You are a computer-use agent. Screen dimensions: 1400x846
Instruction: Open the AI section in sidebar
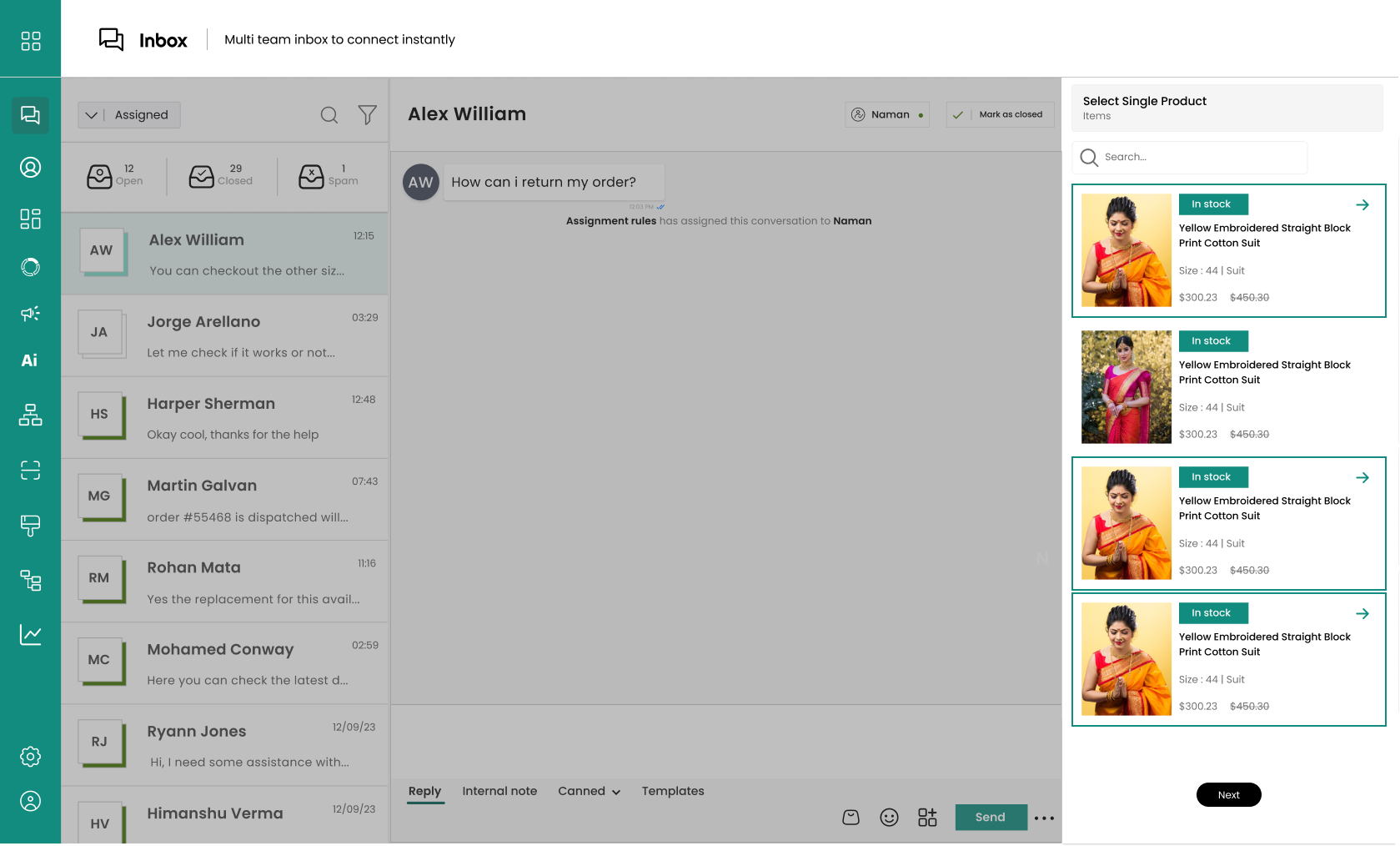pyautogui.click(x=30, y=360)
